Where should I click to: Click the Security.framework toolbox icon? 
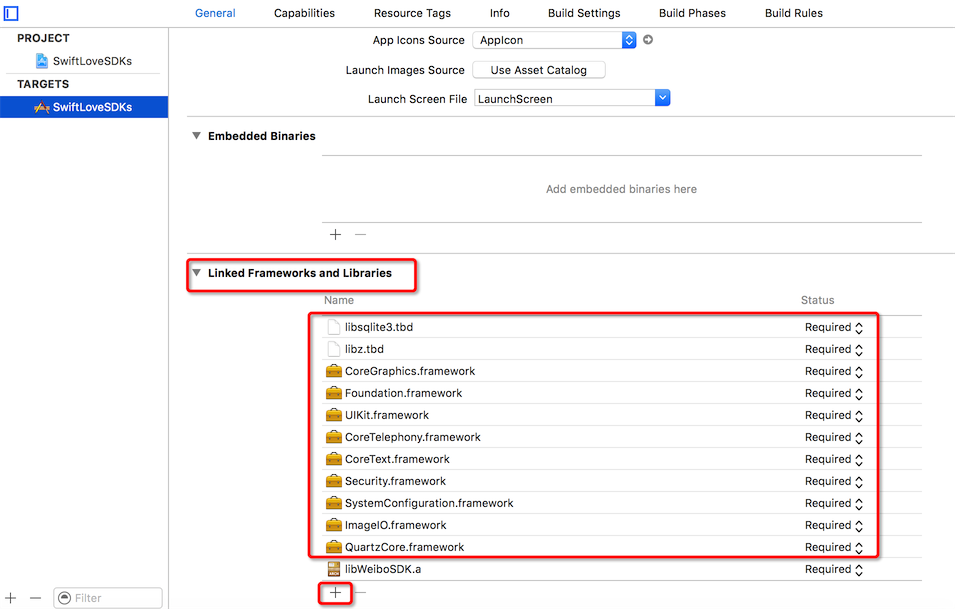point(334,481)
